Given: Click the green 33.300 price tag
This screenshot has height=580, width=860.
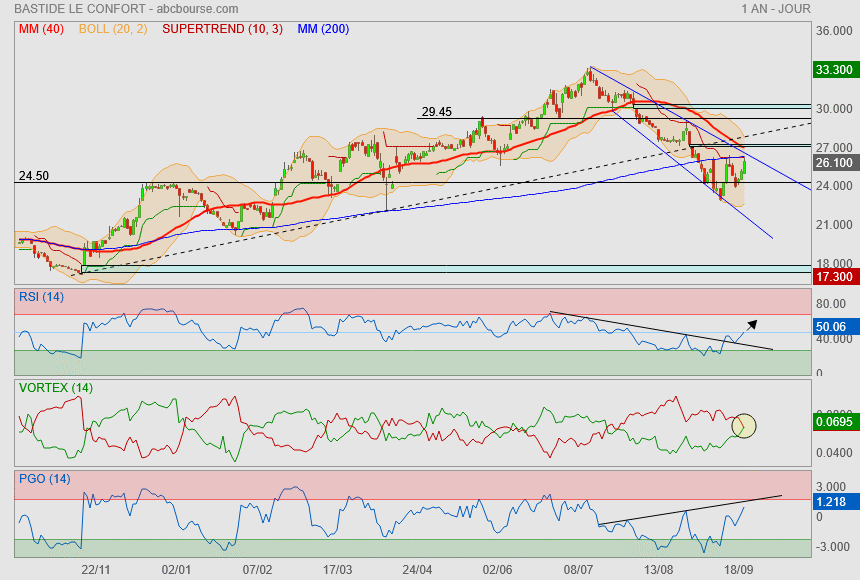Looking at the screenshot, I should click(834, 70).
